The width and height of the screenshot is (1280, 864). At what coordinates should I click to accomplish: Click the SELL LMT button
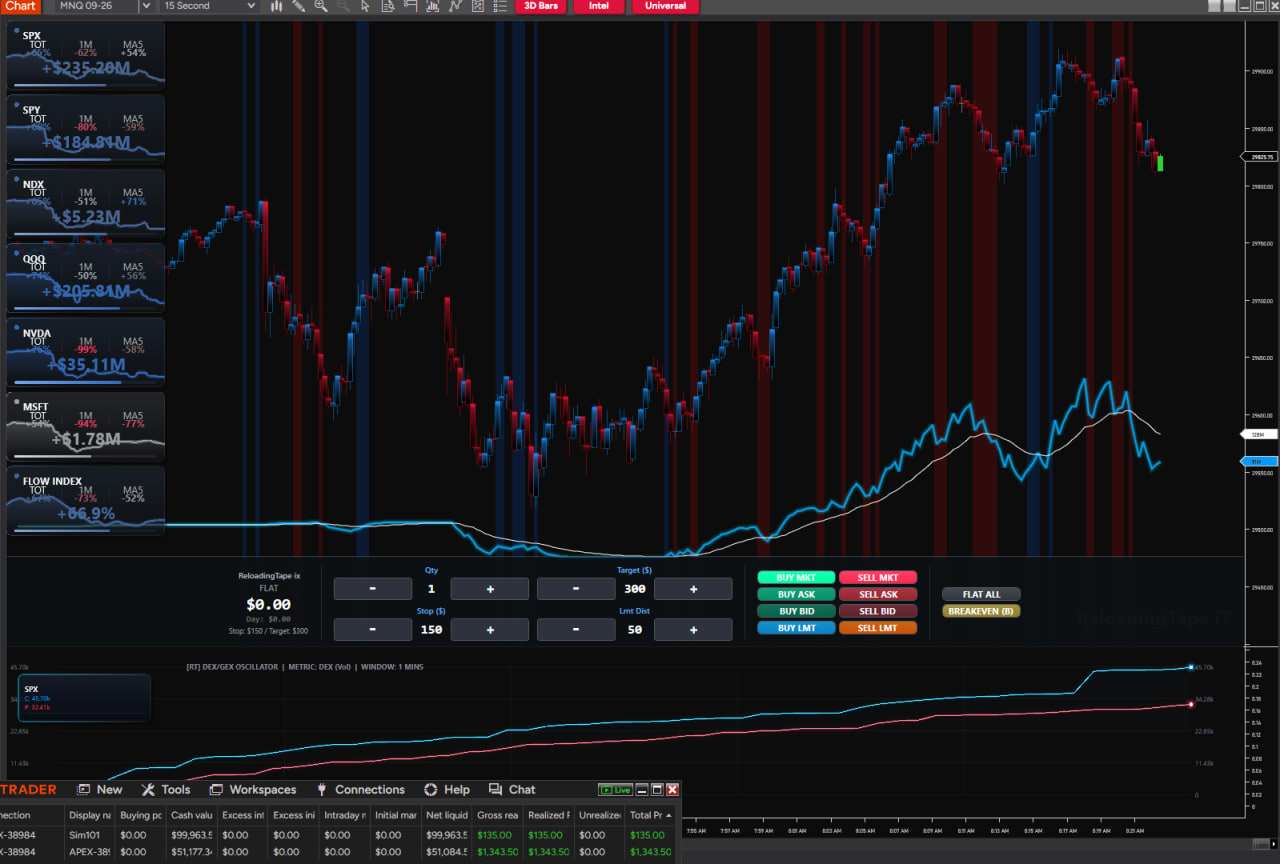878,628
